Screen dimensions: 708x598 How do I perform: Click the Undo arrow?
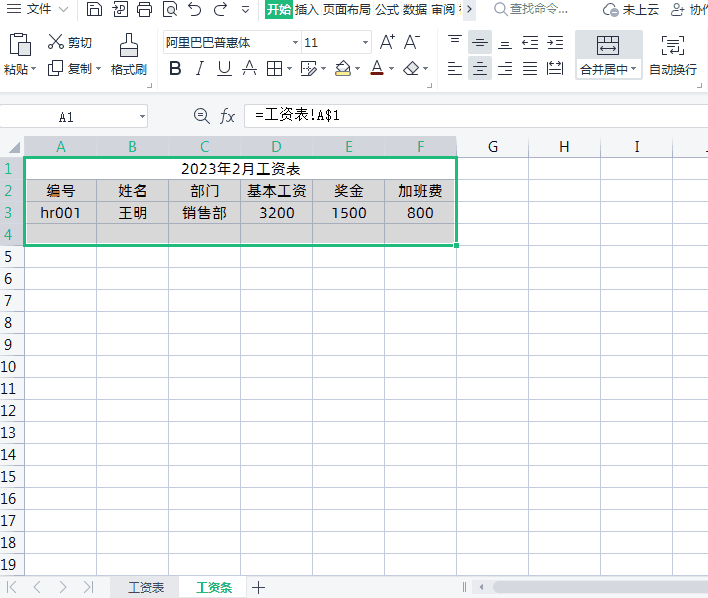coord(195,9)
